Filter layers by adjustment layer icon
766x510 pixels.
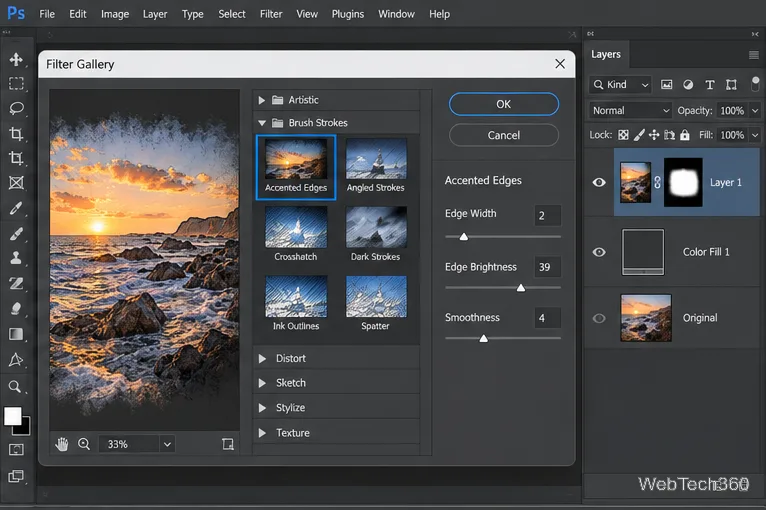[x=688, y=85]
